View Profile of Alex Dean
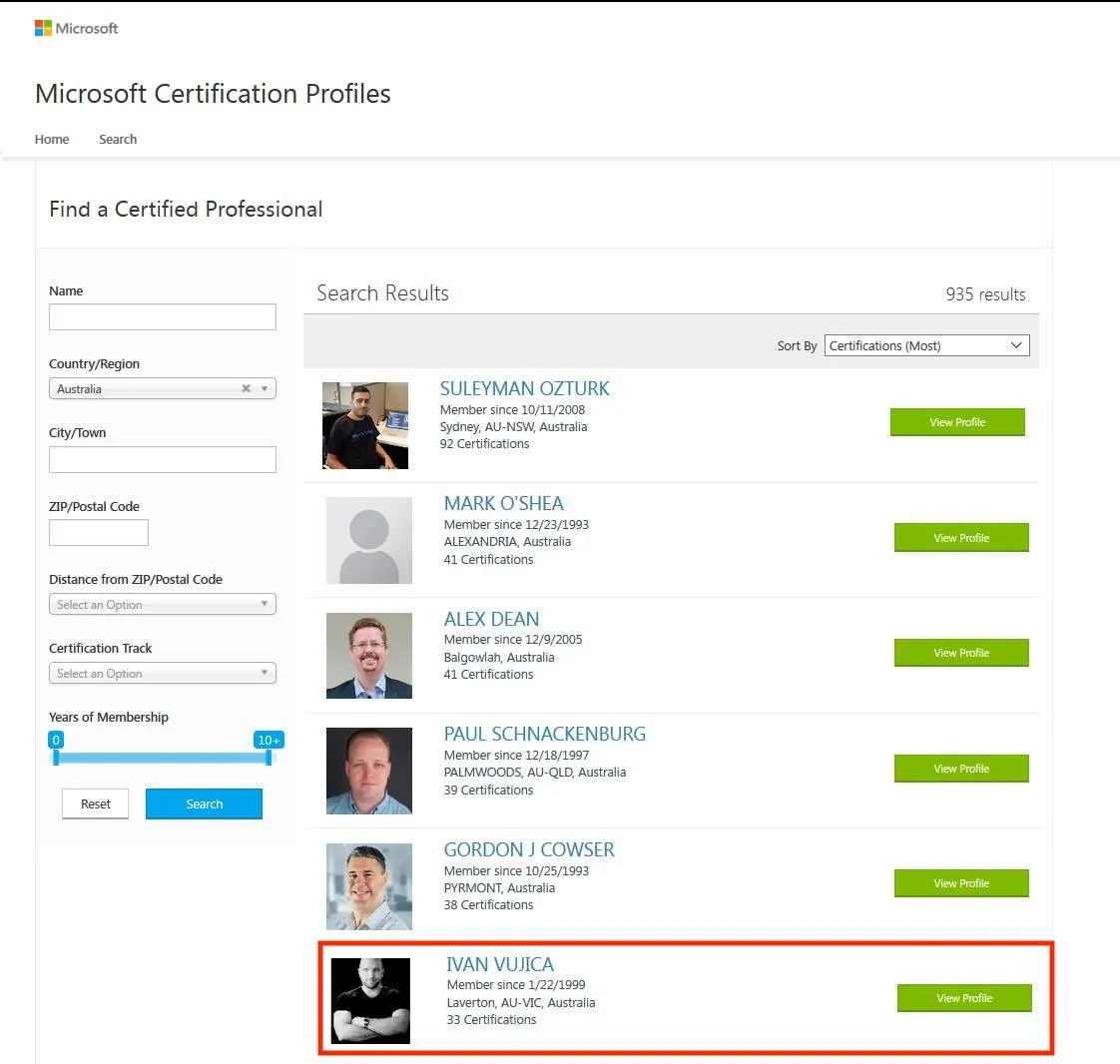This screenshot has width=1120, height=1064. (x=961, y=653)
